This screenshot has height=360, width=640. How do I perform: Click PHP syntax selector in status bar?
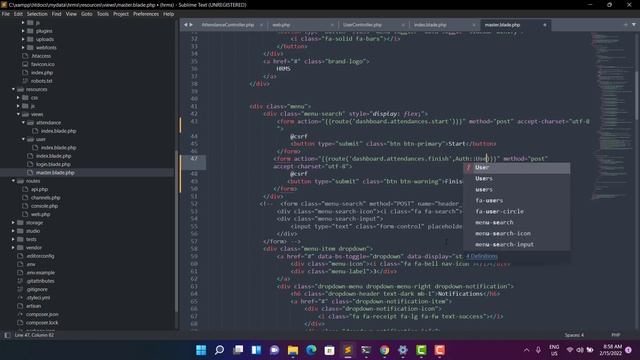point(616,335)
